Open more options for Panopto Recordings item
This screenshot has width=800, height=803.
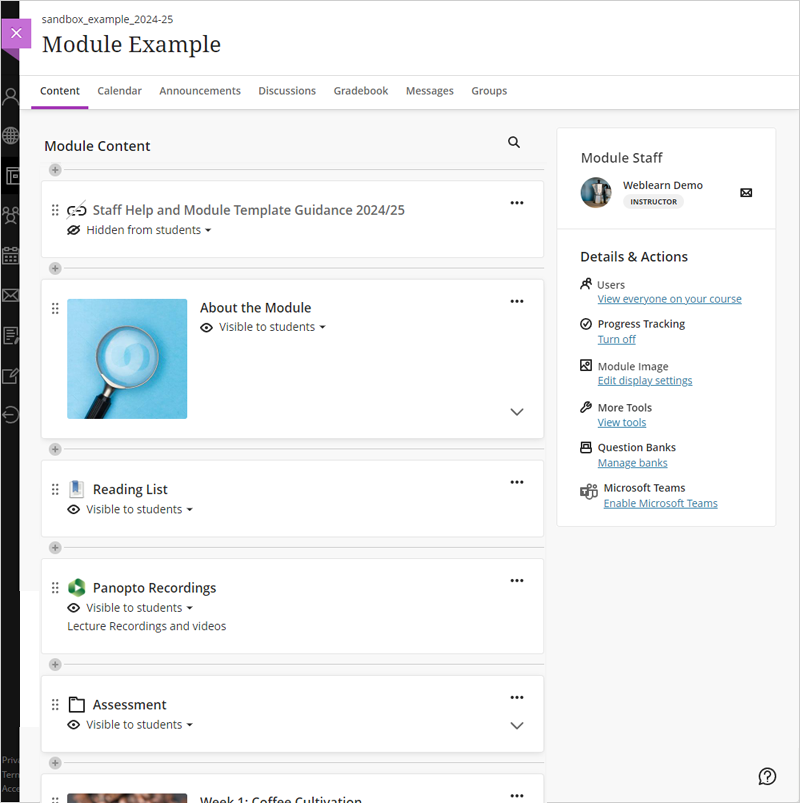[x=517, y=580]
